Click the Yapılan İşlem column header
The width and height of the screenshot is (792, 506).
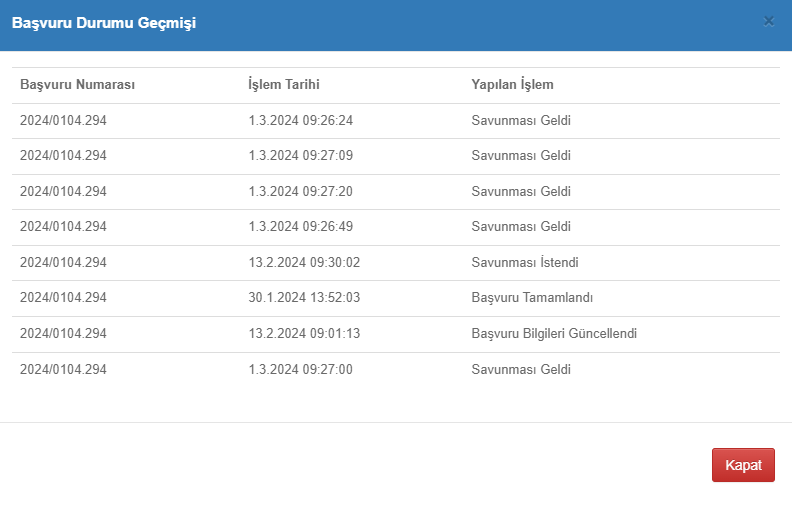(x=512, y=84)
